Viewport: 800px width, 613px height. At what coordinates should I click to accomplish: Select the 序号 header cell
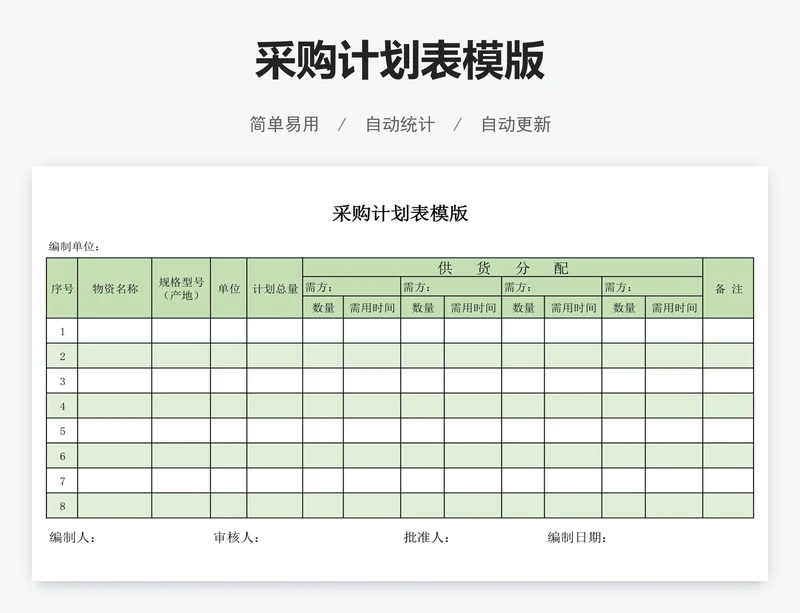click(x=62, y=288)
